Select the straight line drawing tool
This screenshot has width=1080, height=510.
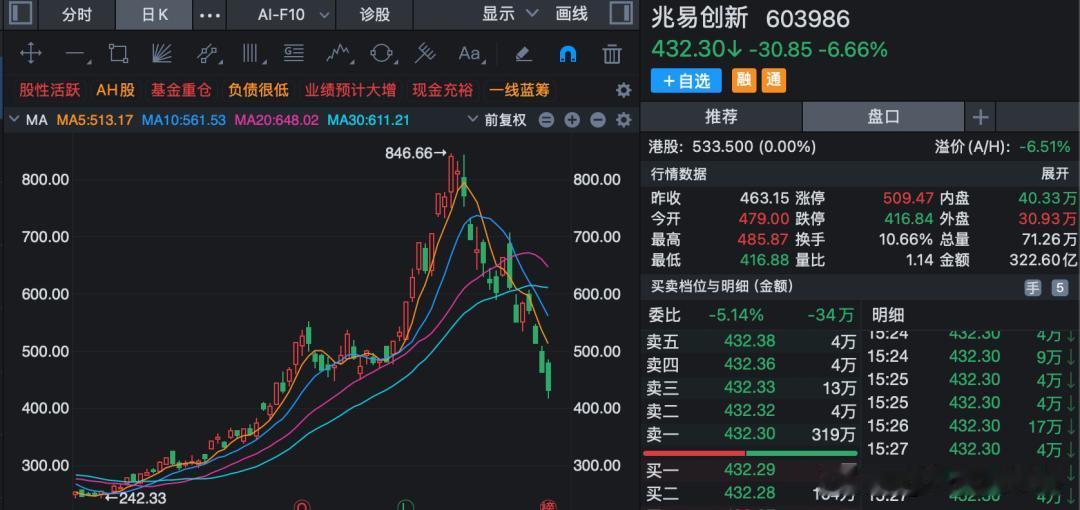74,53
